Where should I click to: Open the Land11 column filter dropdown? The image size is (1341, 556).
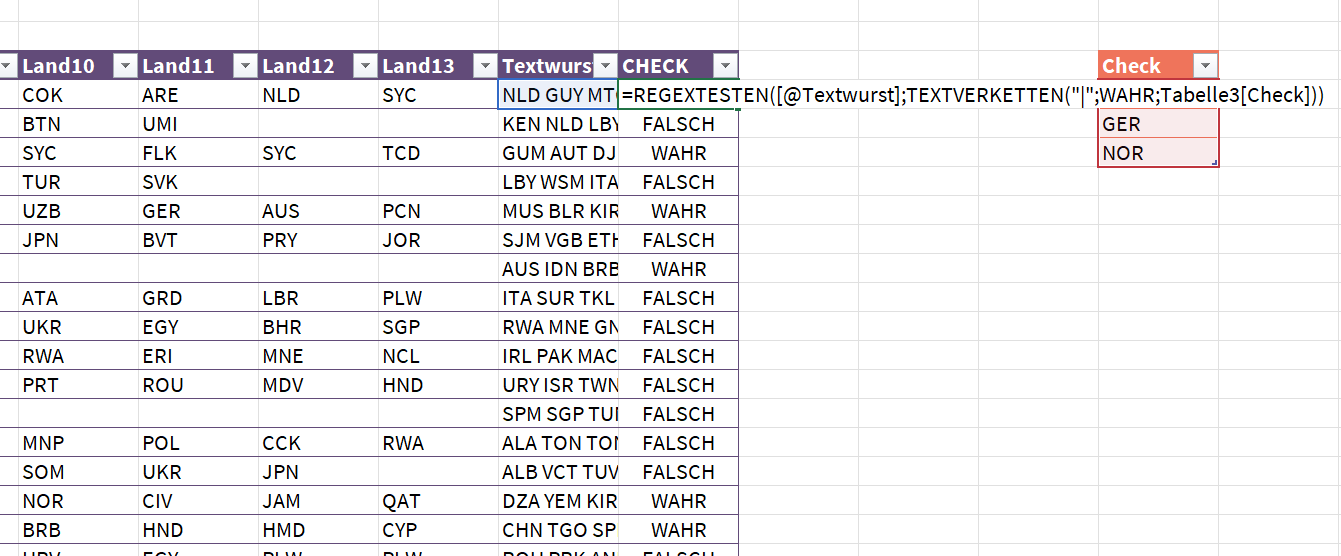245,67
